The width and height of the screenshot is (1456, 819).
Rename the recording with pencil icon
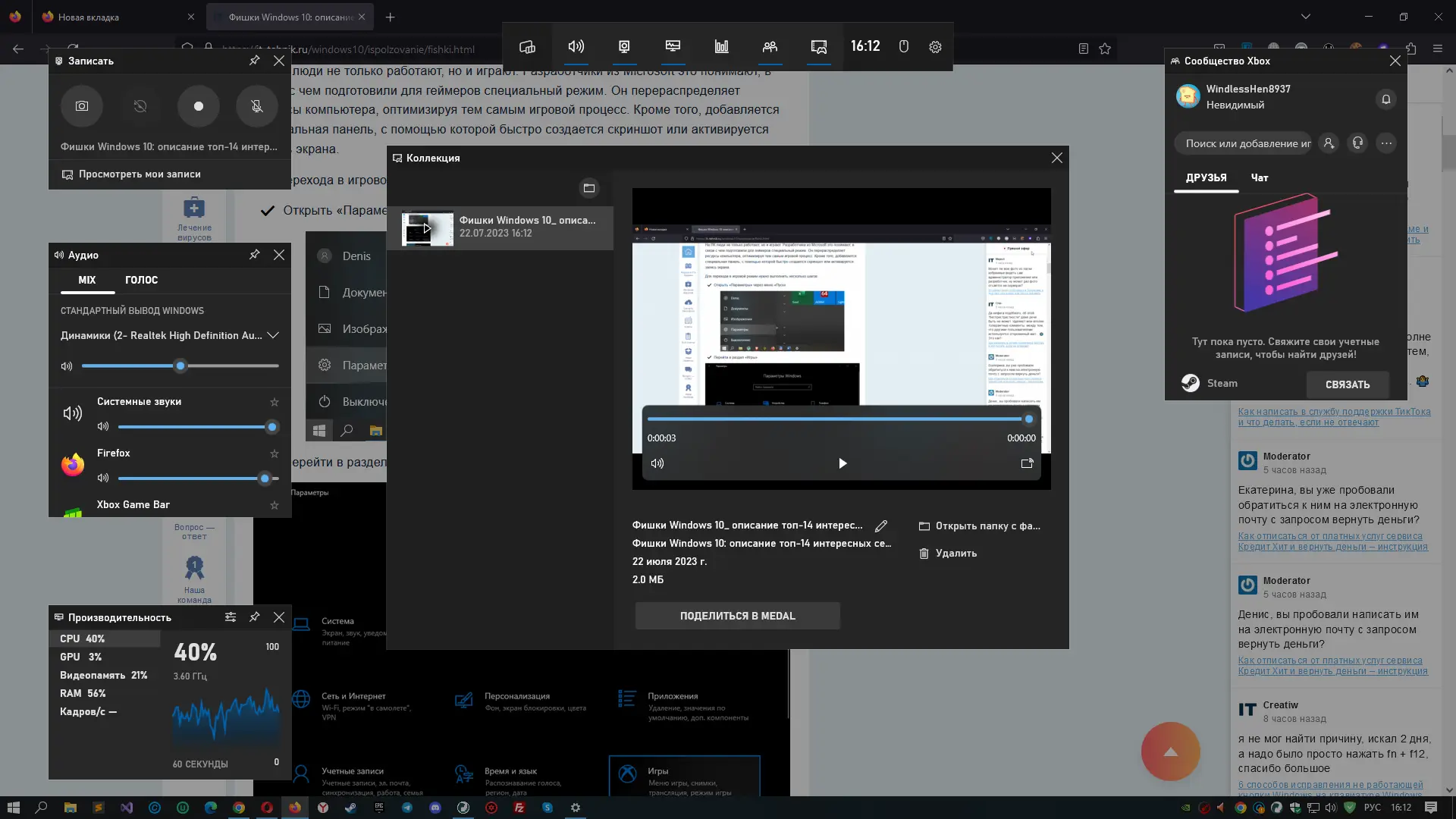[881, 526]
